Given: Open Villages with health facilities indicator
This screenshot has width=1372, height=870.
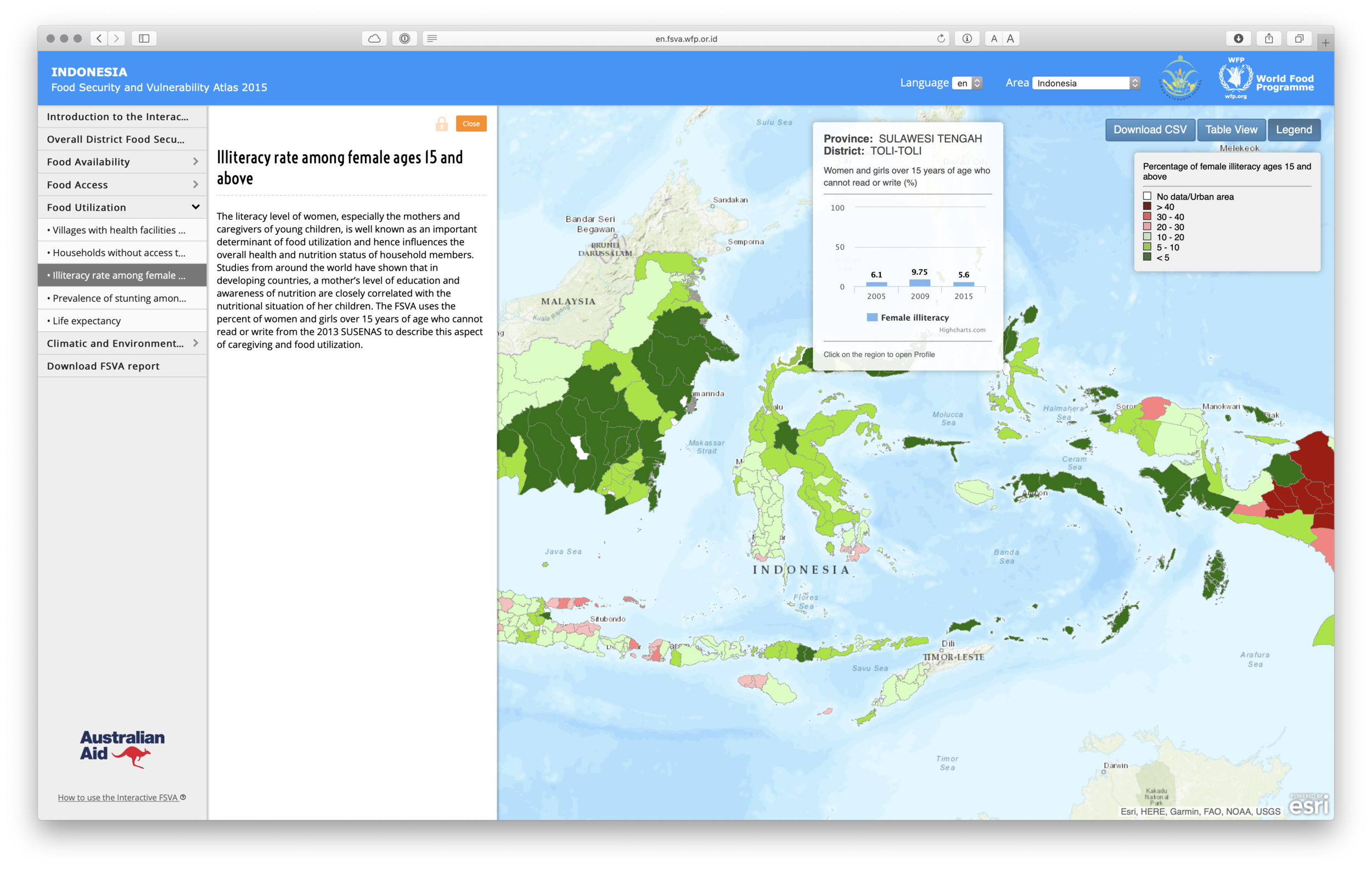Looking at the screenshot, I should 122,230.
